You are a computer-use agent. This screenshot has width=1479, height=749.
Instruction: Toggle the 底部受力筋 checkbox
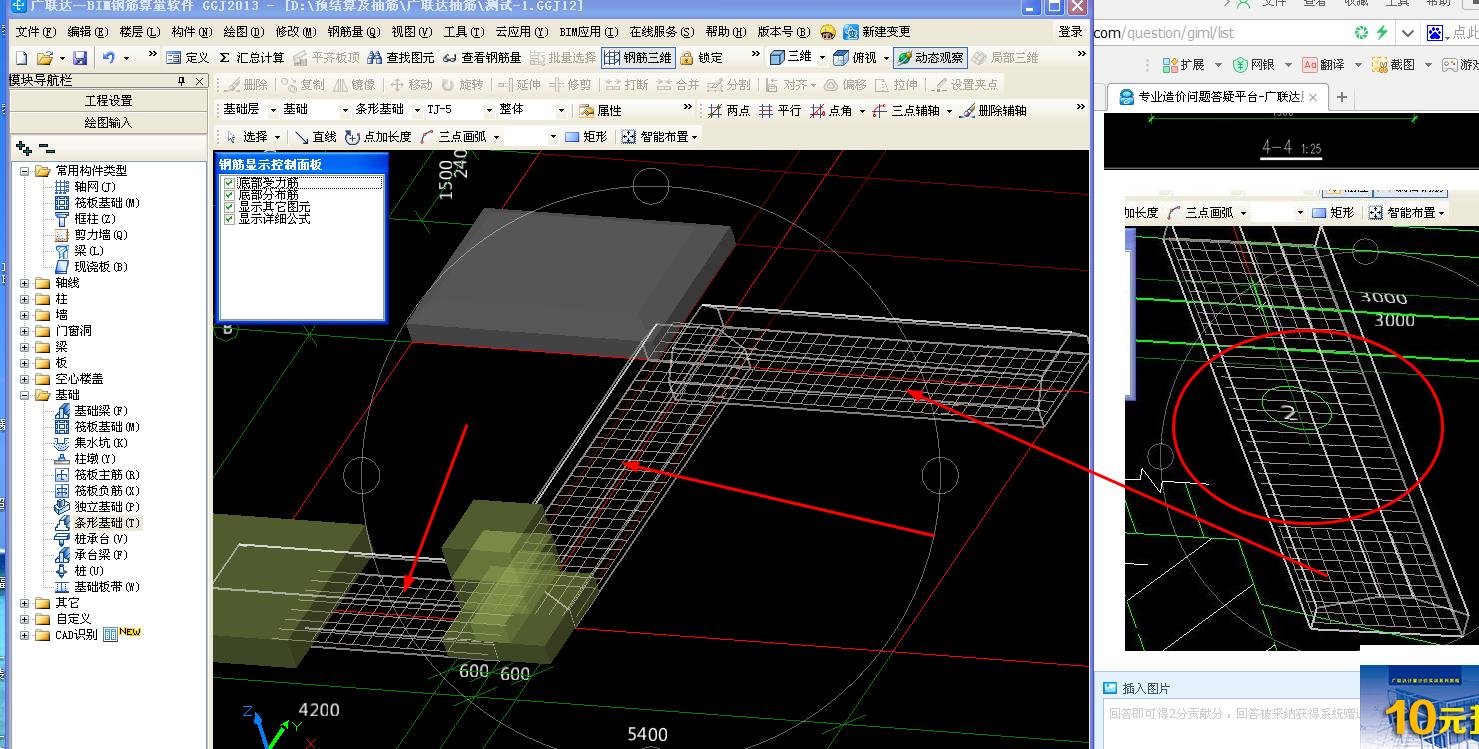[x=230, y=183]
